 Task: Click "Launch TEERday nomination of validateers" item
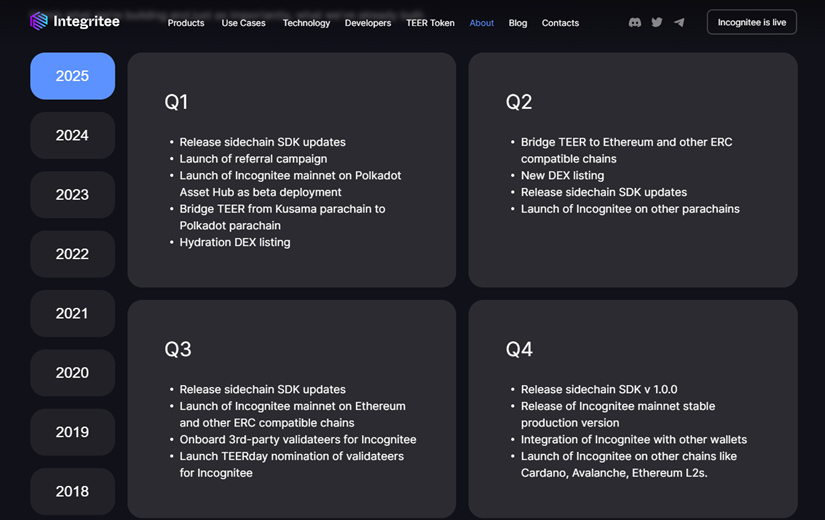click(x=291, y=464)
